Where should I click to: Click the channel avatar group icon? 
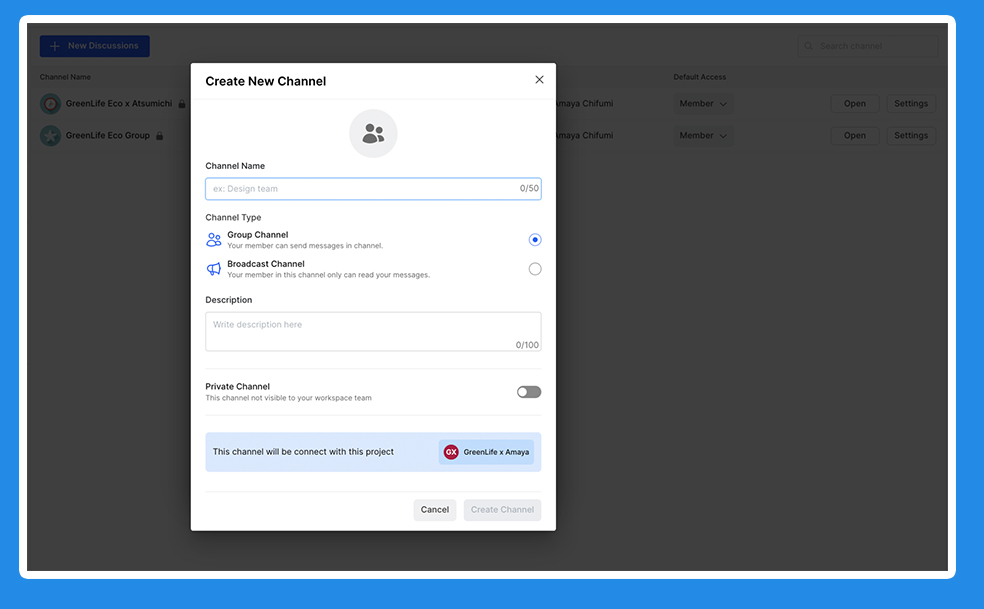click(x=373, y=133)
